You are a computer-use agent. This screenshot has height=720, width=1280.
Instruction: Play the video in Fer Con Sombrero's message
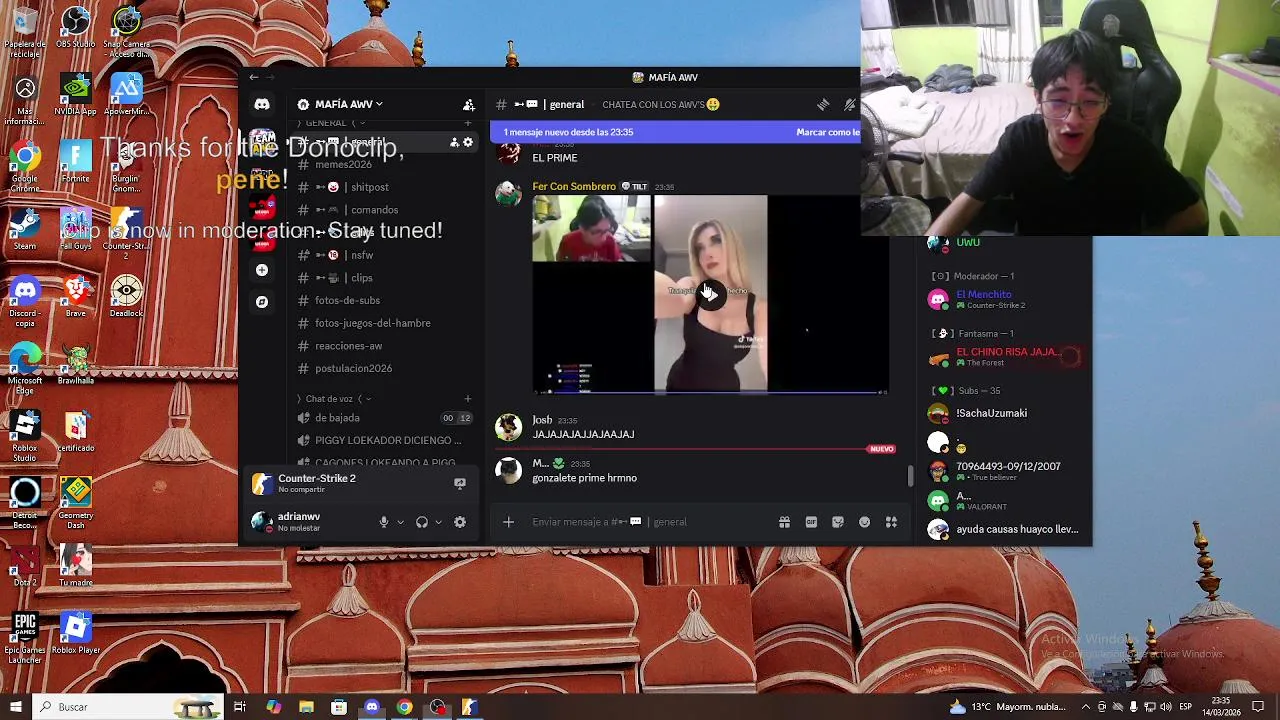click(710, 293)
